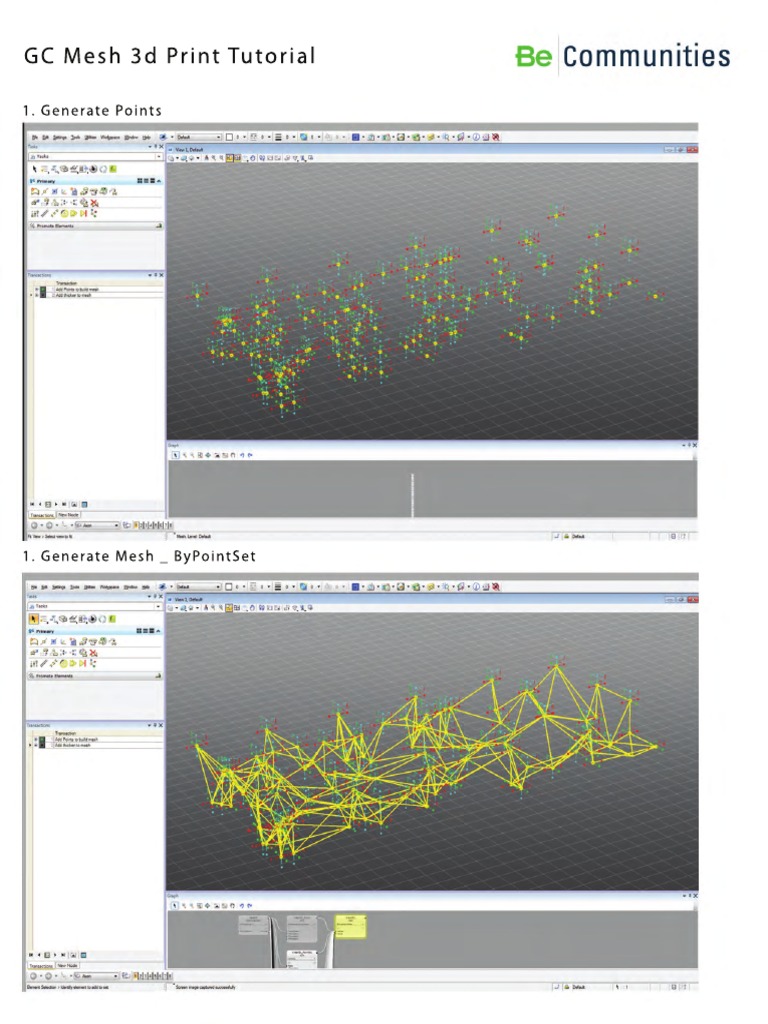Click the green tile icon ending the Generate Mesh Tasks toolbar
Screen dimensions: 768x1024
click(x=113, y=619)
